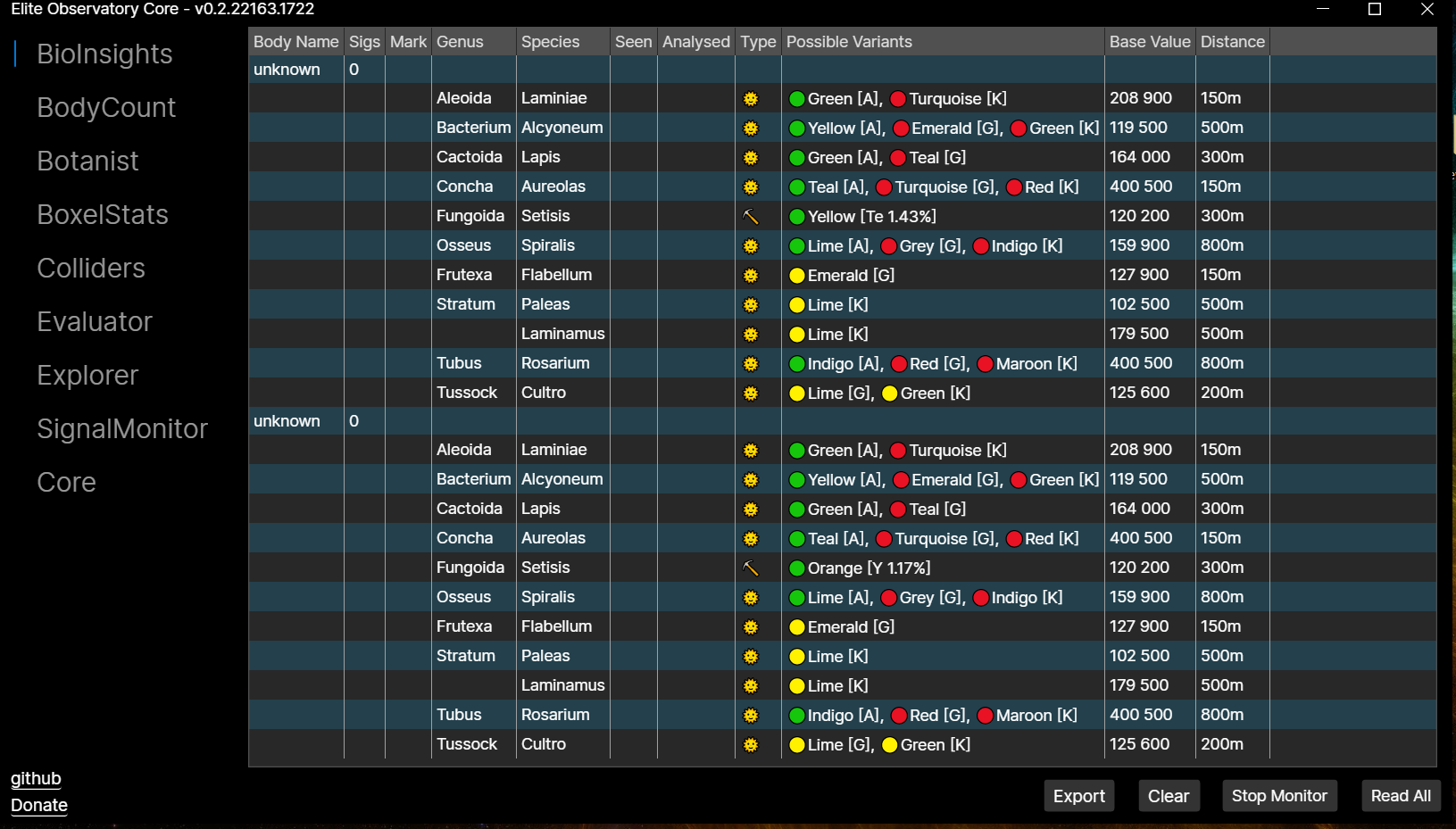
Task: Open the Botanist tab
Action: click(x=87, y=161)
